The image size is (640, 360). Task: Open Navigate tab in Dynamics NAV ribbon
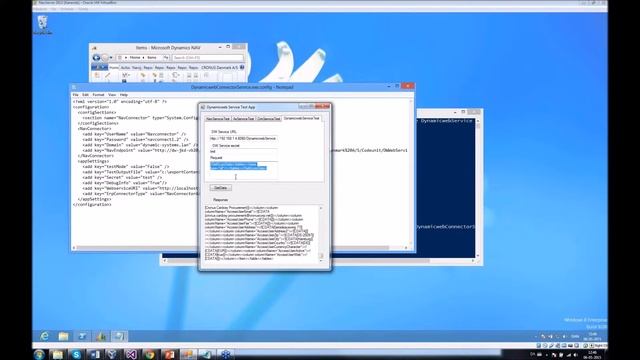[x=136, y=67]
